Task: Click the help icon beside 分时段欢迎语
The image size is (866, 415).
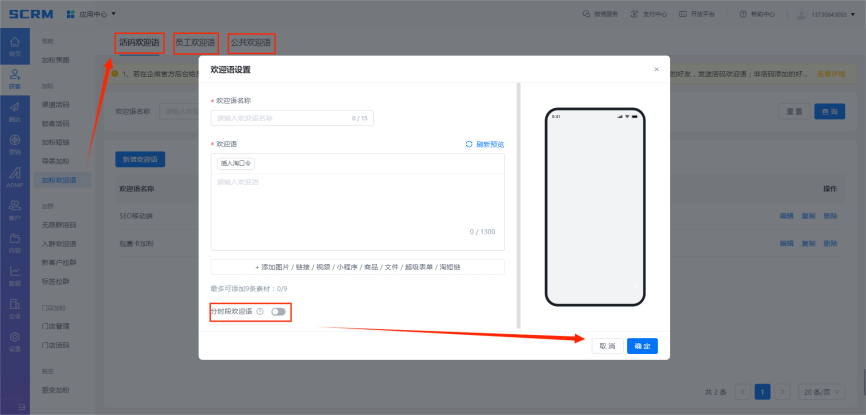Action: (x=260, y=312)
